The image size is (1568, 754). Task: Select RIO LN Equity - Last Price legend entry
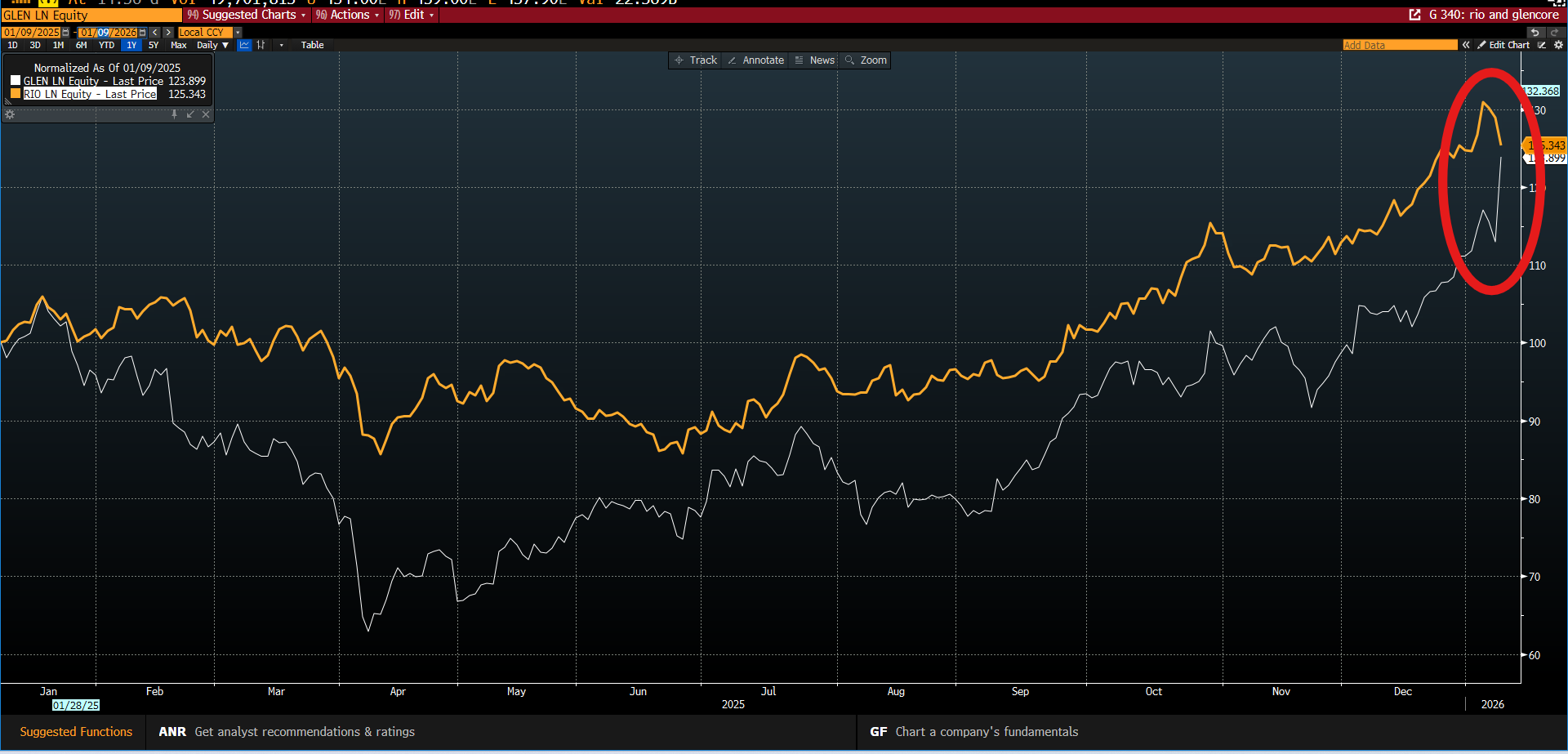(x=90, y=94)
